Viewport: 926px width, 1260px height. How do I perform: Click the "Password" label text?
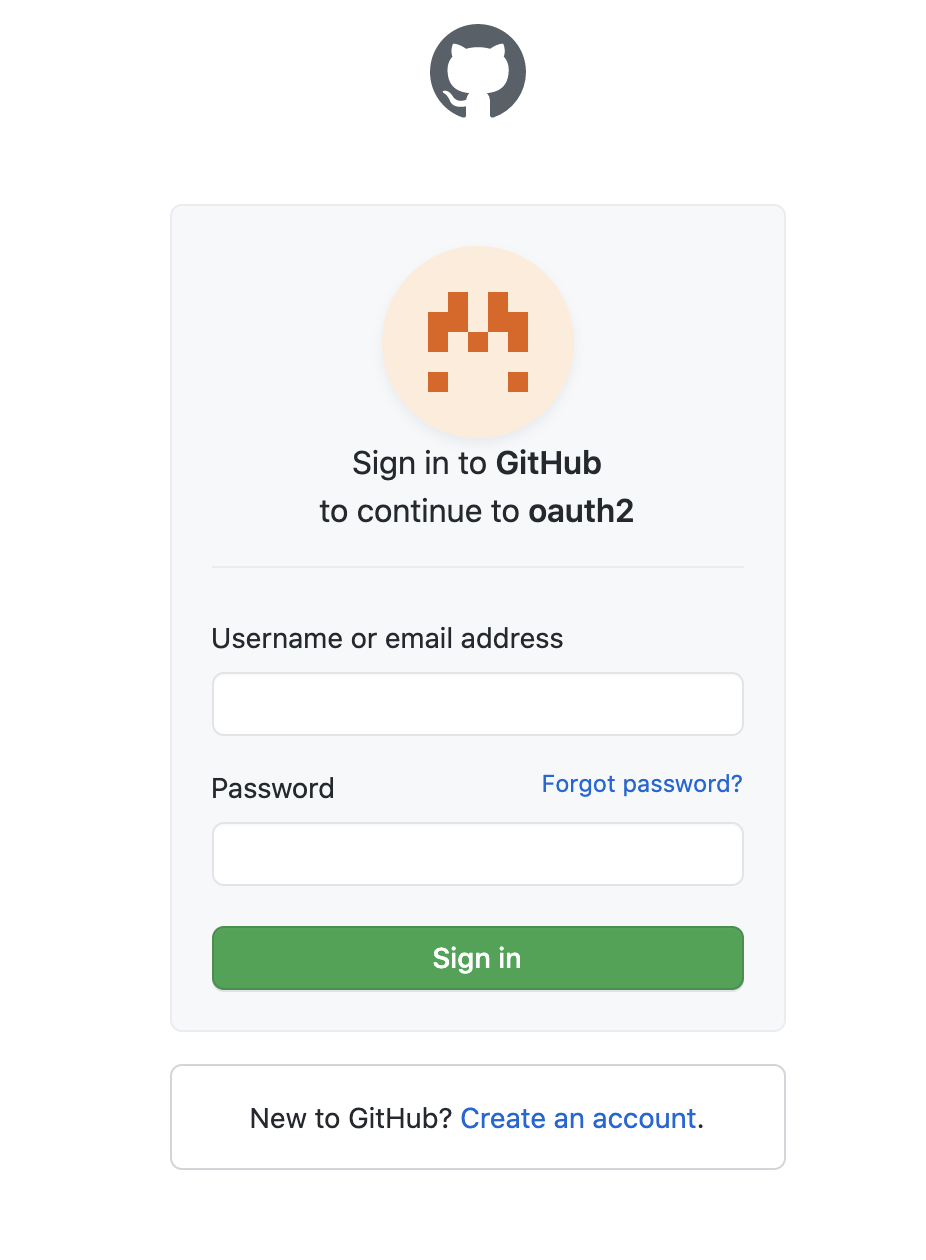coord(273,788)
